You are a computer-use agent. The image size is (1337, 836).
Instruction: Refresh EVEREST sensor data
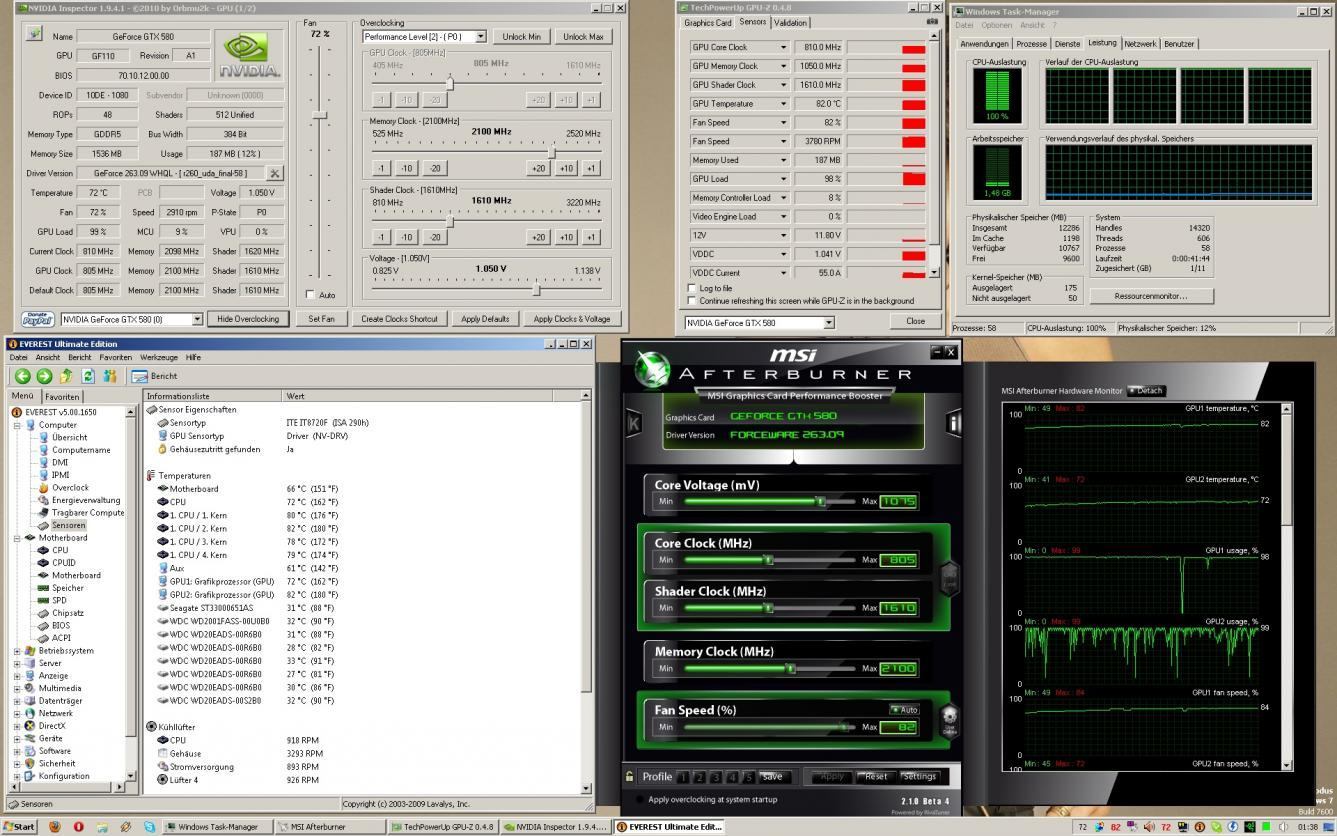(88, 376)
